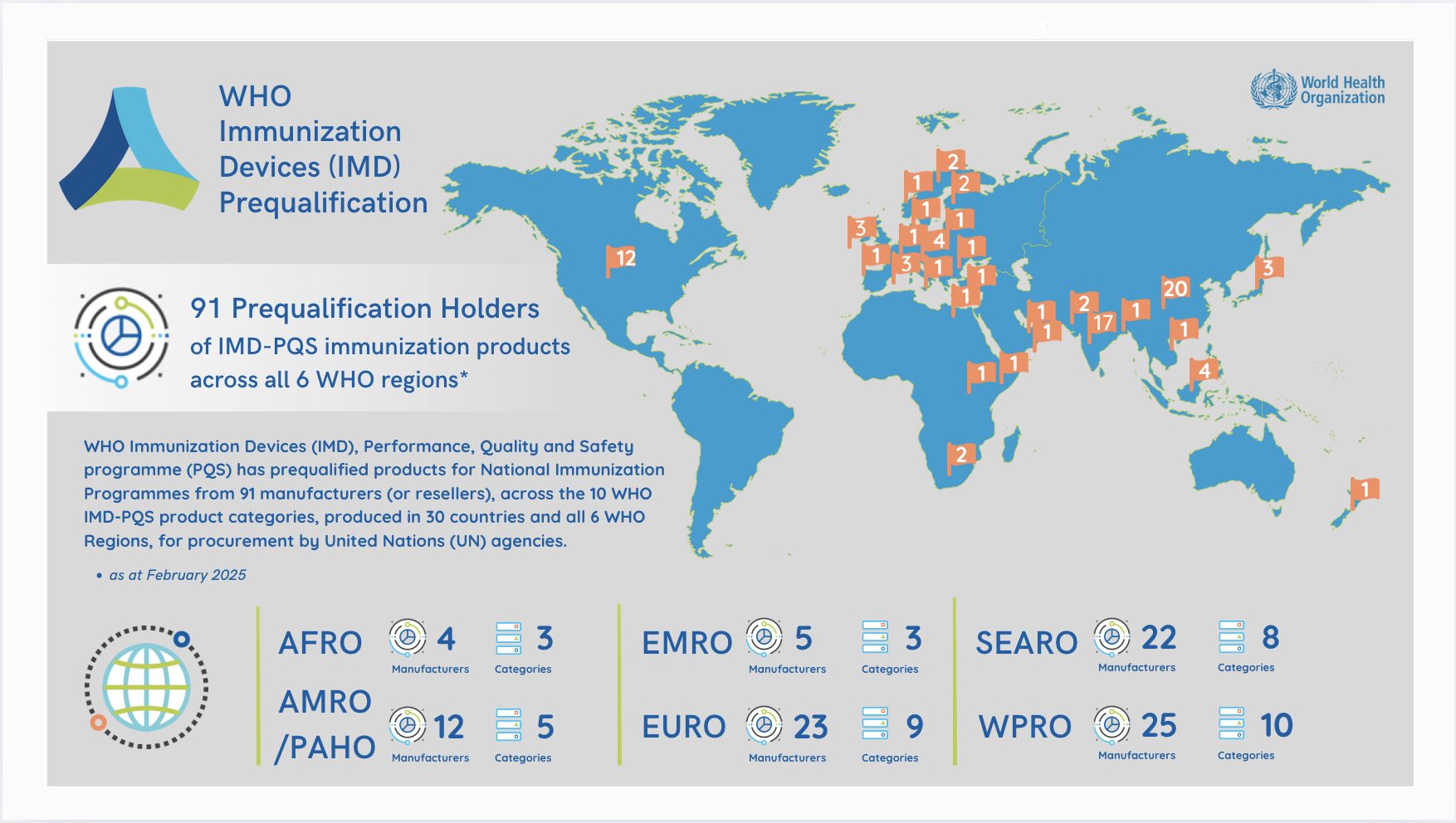The image size is (1456, 823).
Task: Select the SEARO Manufacturers dial icon
Action: [1113, 636]
